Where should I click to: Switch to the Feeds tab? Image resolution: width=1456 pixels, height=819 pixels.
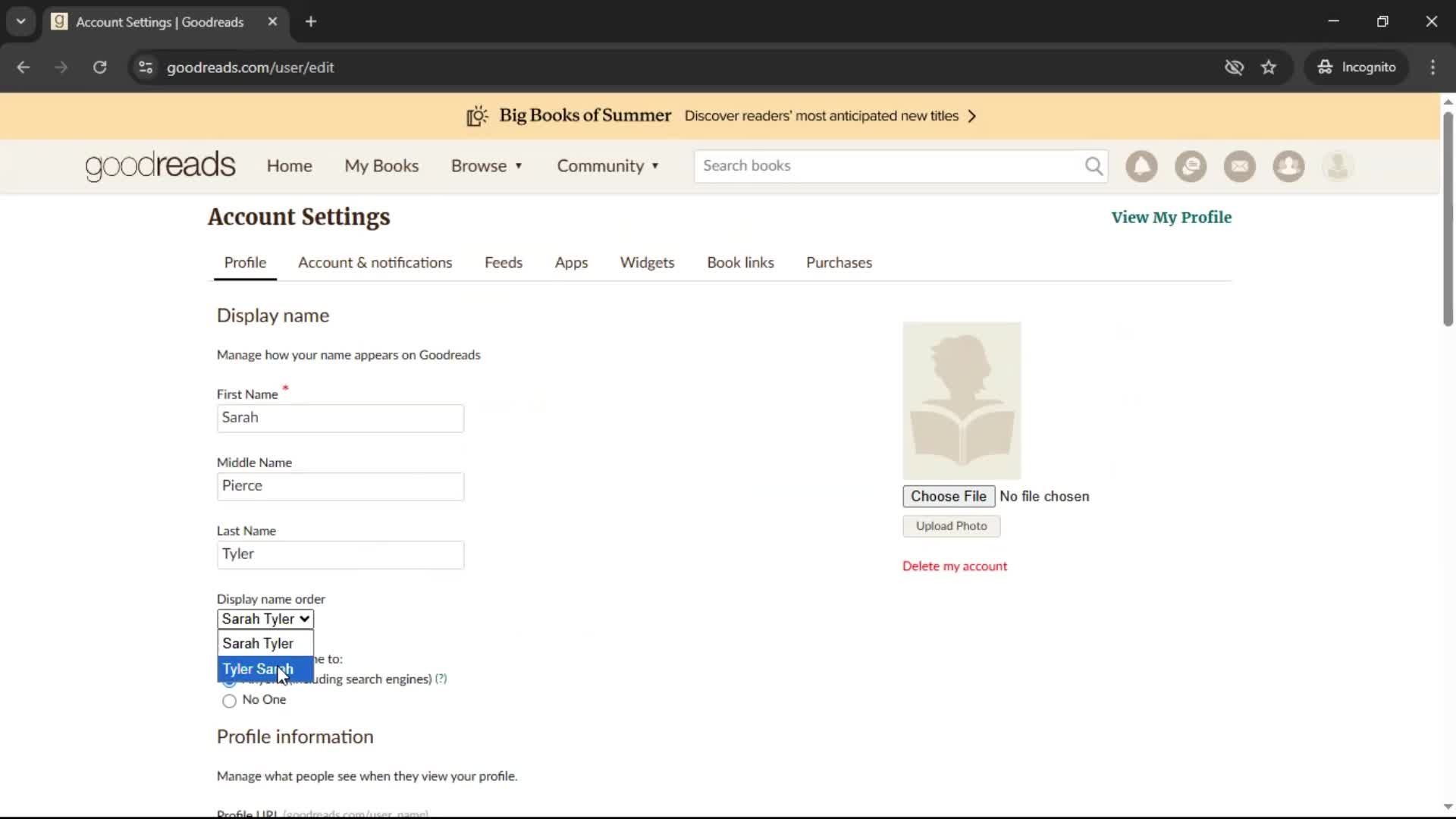coord(504,263)
